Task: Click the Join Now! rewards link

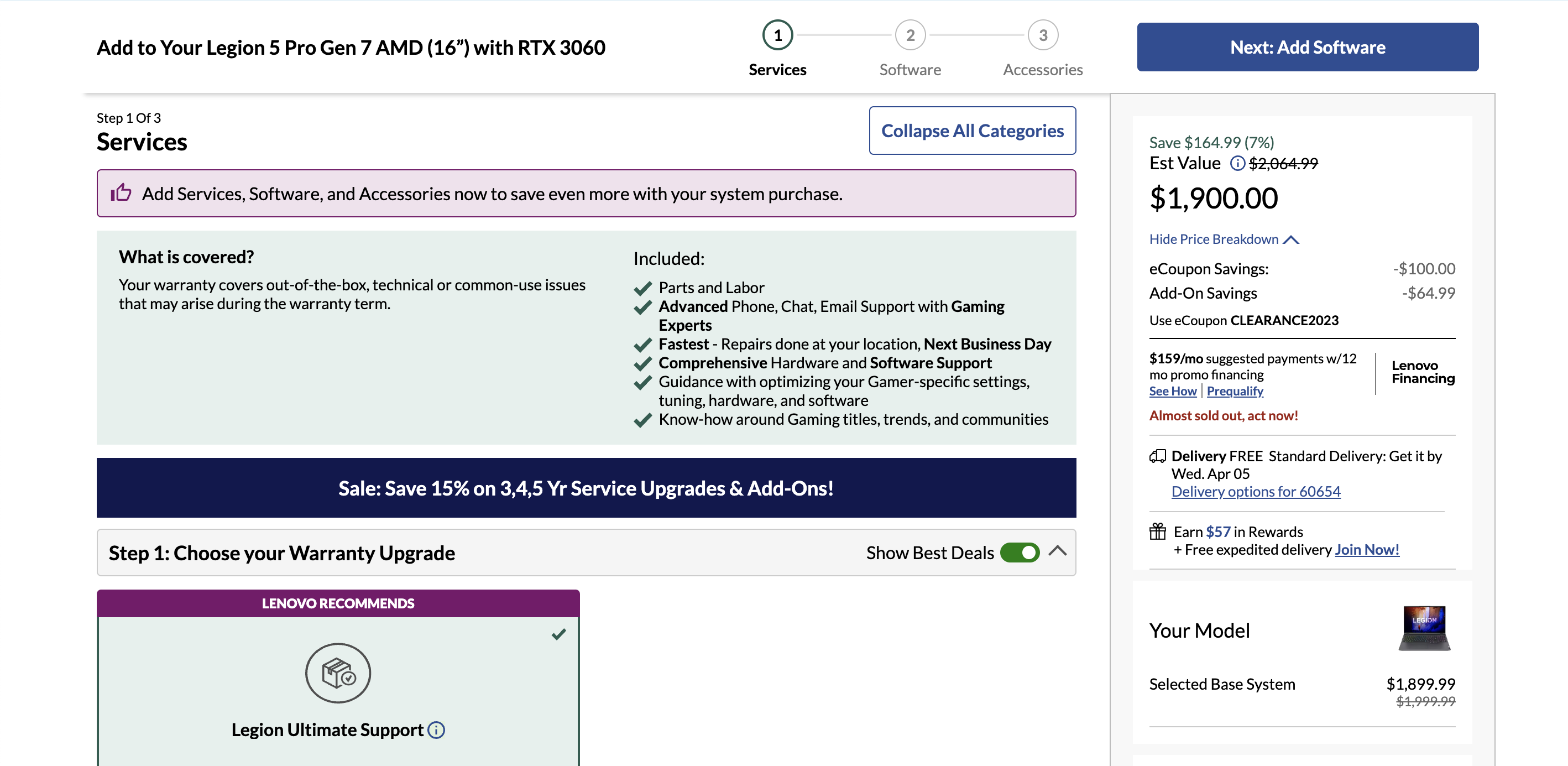Action: tap(1367, 550)
